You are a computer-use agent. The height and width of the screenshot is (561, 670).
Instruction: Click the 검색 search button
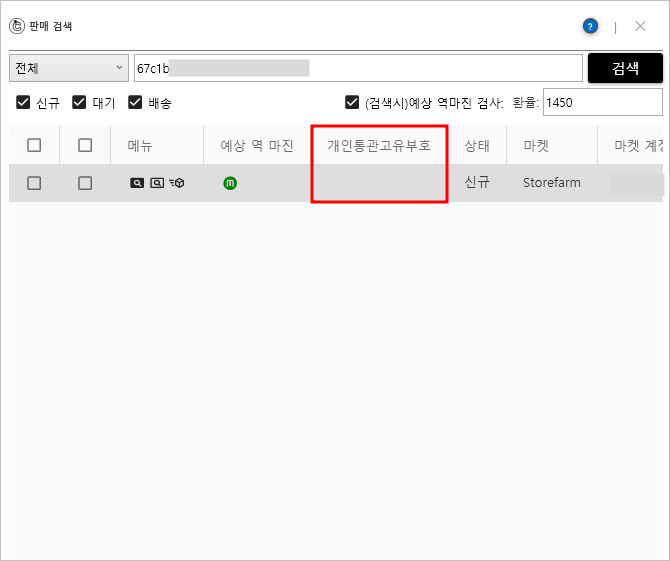click(625, 68)
